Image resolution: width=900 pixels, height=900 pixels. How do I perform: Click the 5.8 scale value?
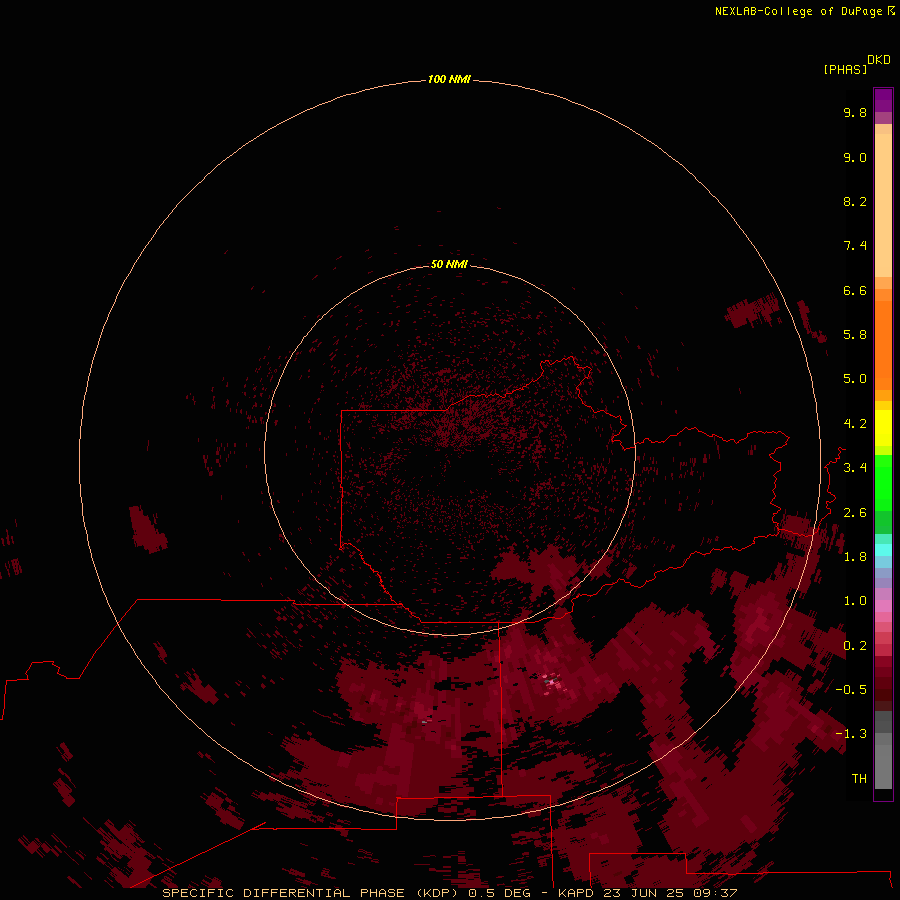pyautogui.click(x=855, y=335)
